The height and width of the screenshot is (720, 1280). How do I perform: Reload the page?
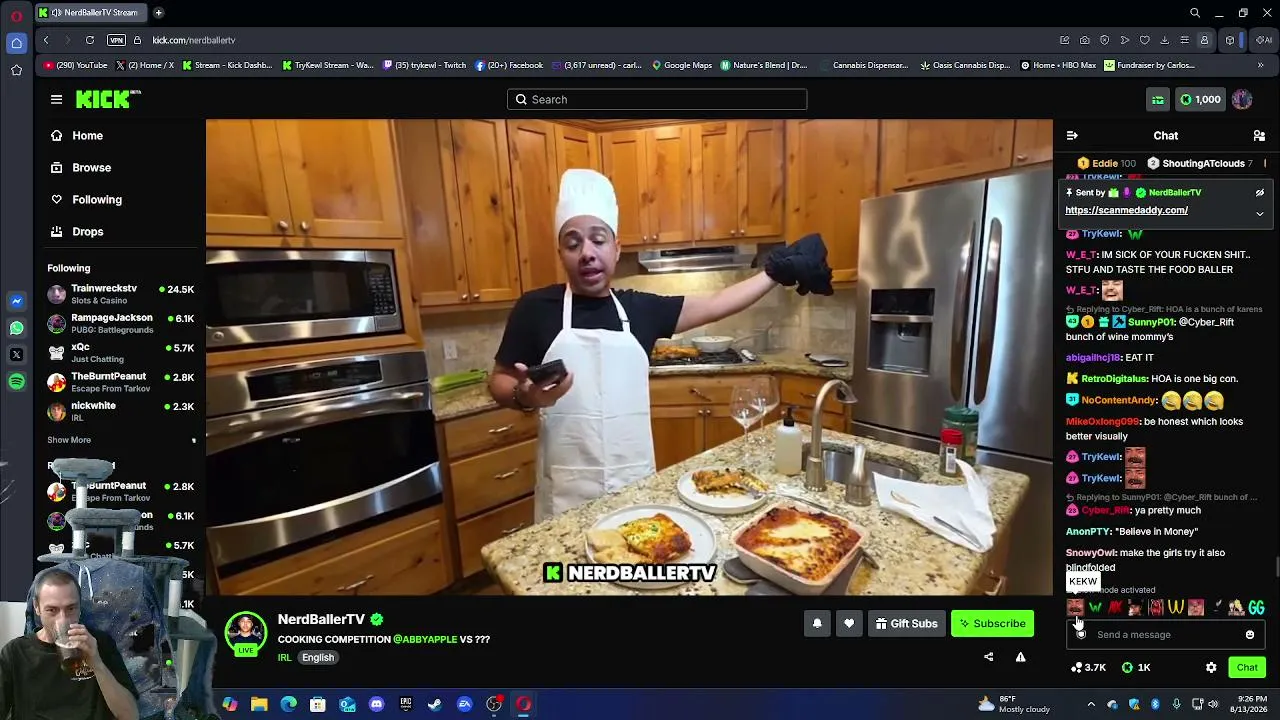click(90, 40)
